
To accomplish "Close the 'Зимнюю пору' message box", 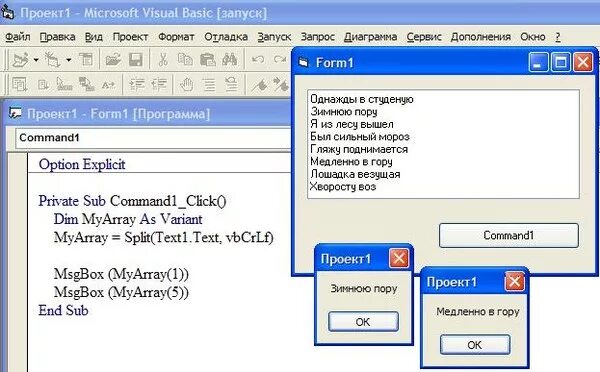I will click(x=399, y=258).
